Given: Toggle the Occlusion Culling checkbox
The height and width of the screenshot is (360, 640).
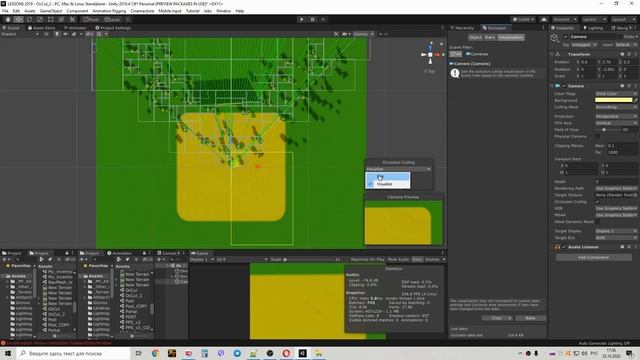Looking at the screenshot, I should (x=598, y=202).
